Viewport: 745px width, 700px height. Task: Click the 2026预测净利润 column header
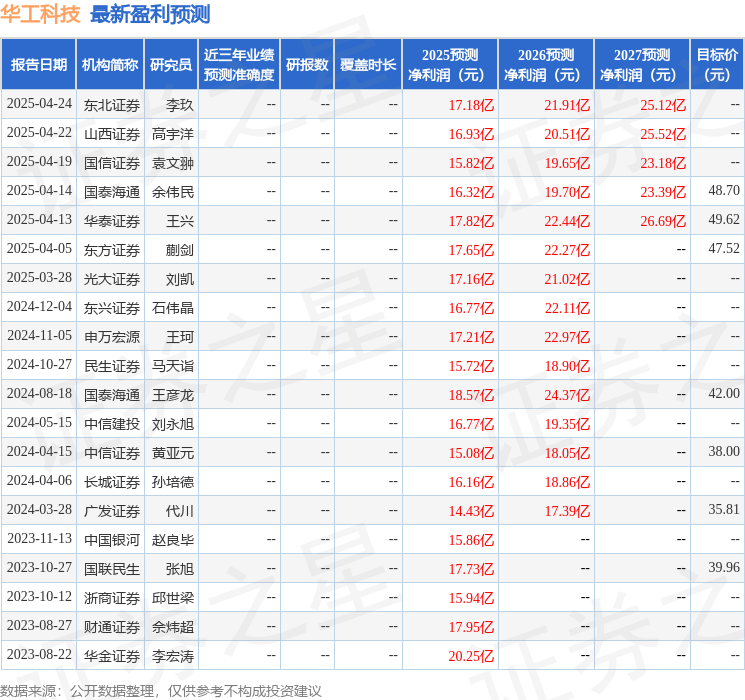(546, 65)
